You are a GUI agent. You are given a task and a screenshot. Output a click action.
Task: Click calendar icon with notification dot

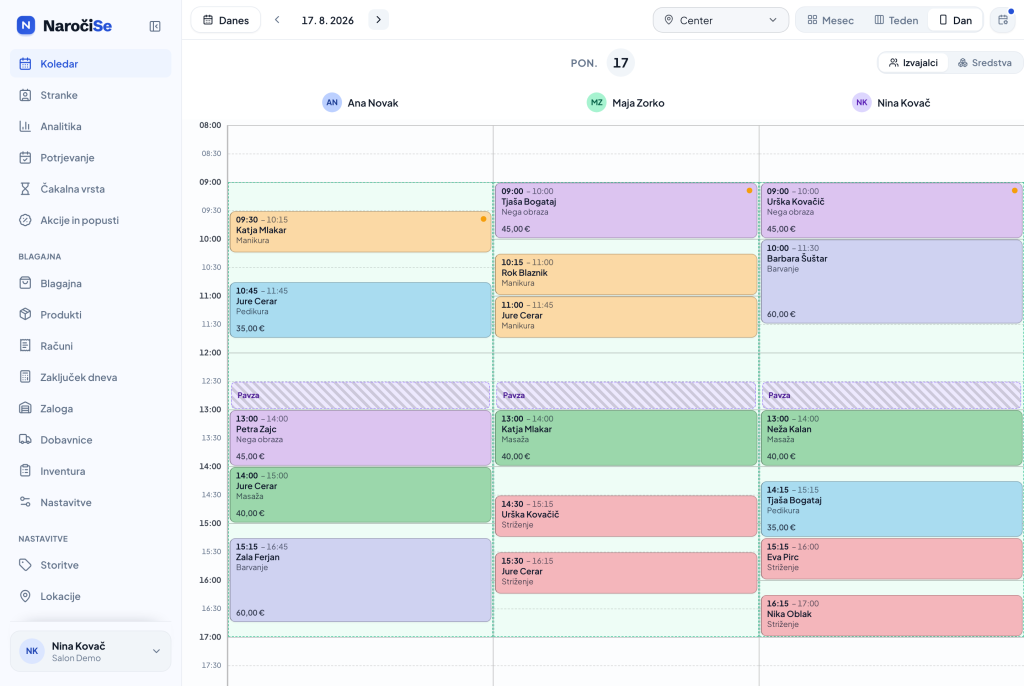click(x=1003, y=20)
